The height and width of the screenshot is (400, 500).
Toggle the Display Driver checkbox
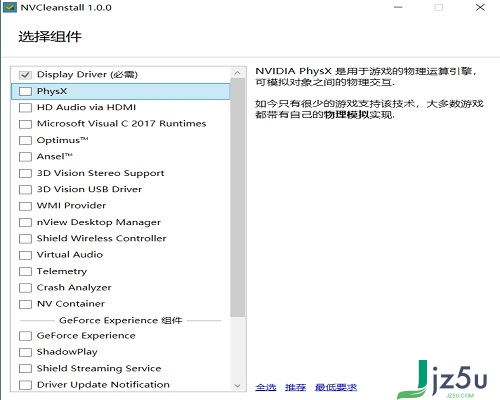[25, 75]
